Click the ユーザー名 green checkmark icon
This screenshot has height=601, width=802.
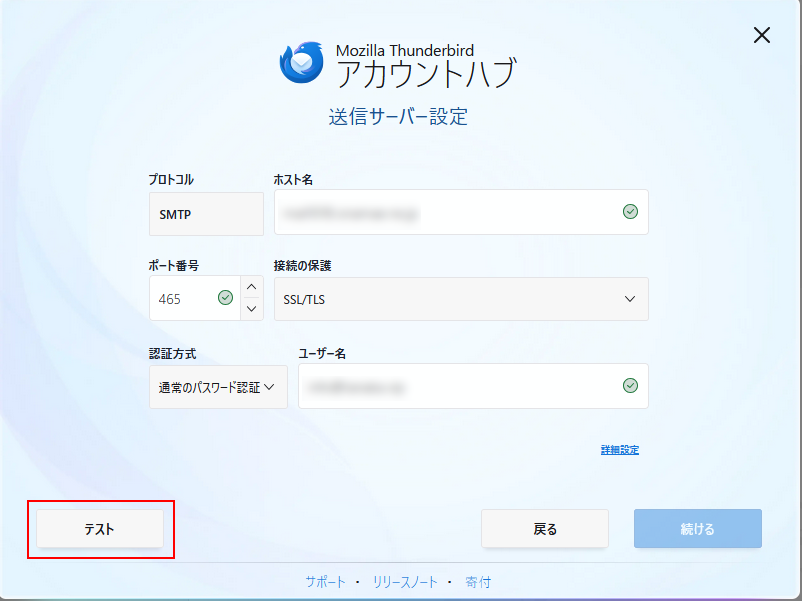(630, 386)
